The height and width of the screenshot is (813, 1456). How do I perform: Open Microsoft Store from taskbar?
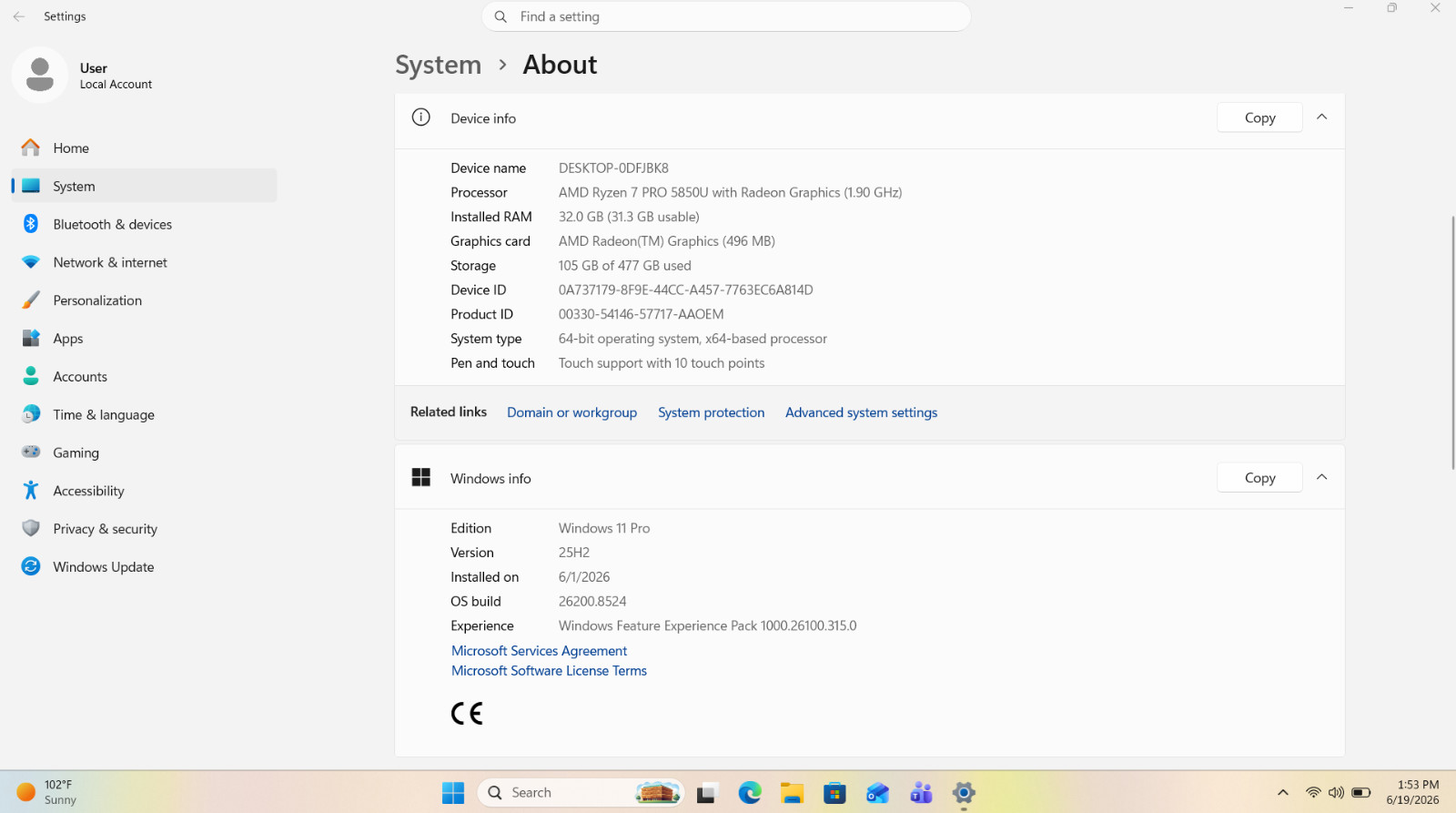pyautogui.click(x=834, y=793)
